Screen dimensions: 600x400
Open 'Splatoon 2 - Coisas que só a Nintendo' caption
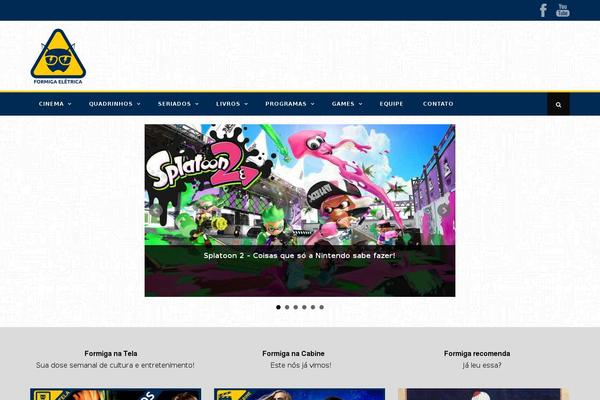[x=299, y=255]
